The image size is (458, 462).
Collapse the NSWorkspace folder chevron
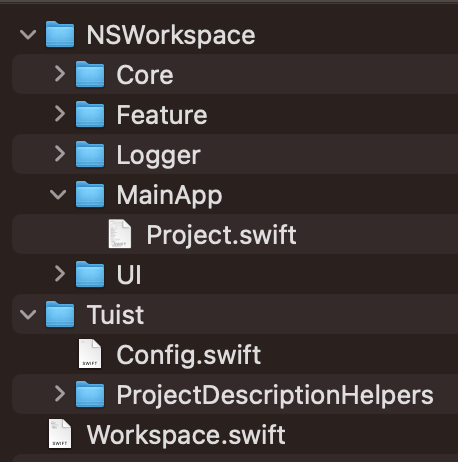(28, 34)
